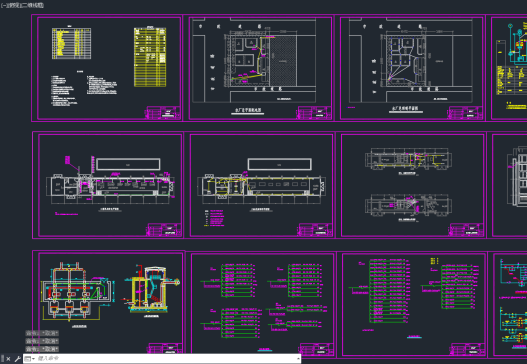Select the yellow materials table
Screen dimensions: 527x364
coord(150,57)
